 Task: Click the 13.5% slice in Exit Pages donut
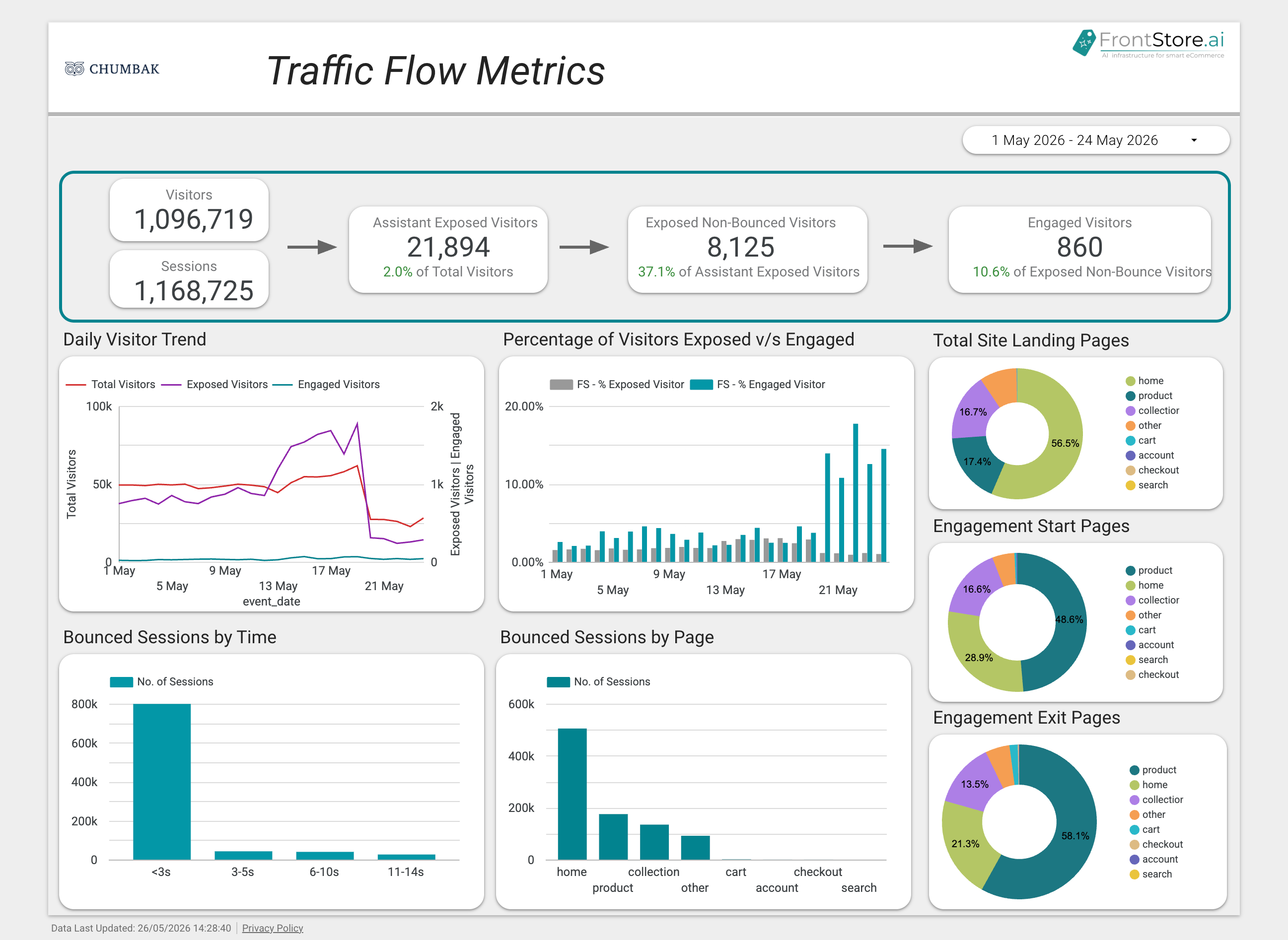[x=975, y=784]
